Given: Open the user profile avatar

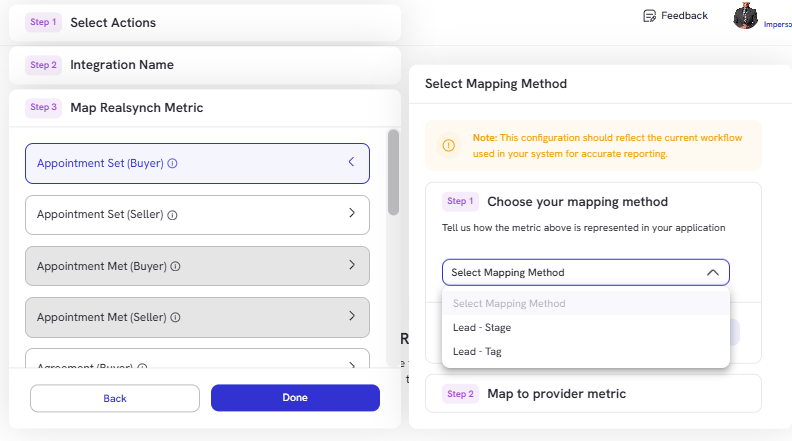Looking at the screenshot, I should click(746, 16).
